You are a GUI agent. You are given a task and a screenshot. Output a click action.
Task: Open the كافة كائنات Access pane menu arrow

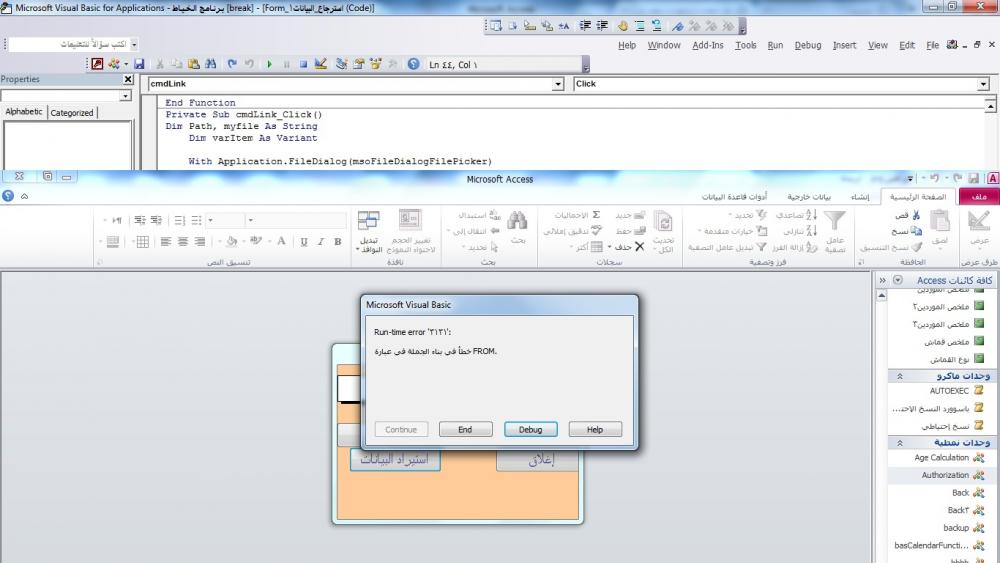[898, 280]
